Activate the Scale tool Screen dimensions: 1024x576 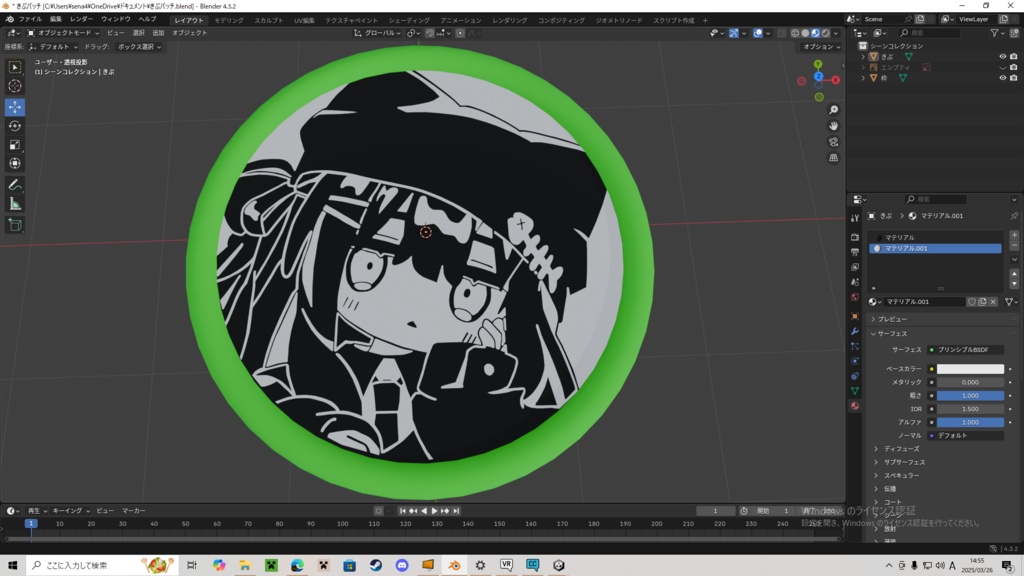pos(14,145)
